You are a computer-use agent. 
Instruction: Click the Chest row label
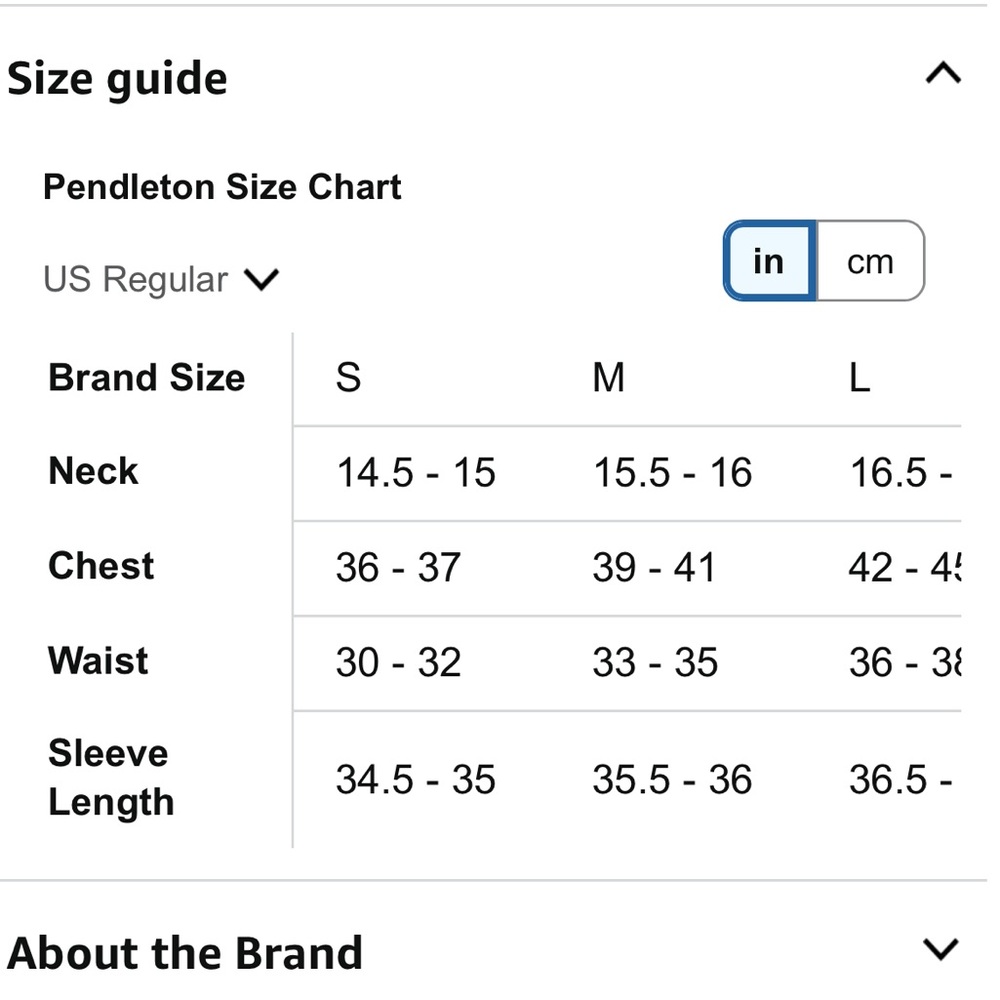click(100, 566)
